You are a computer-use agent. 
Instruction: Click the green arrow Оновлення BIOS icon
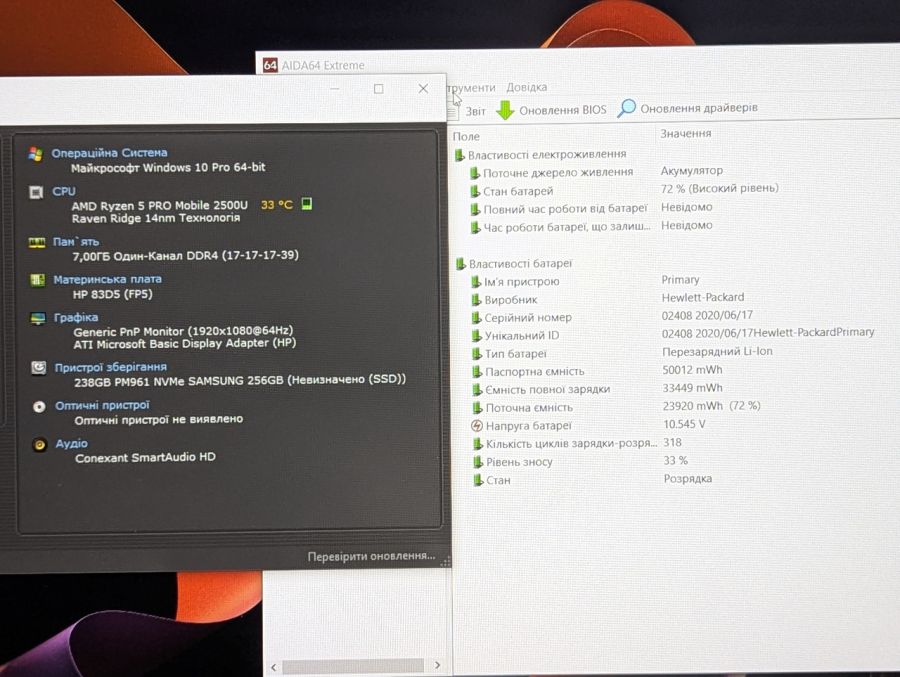tap(505, 110)
